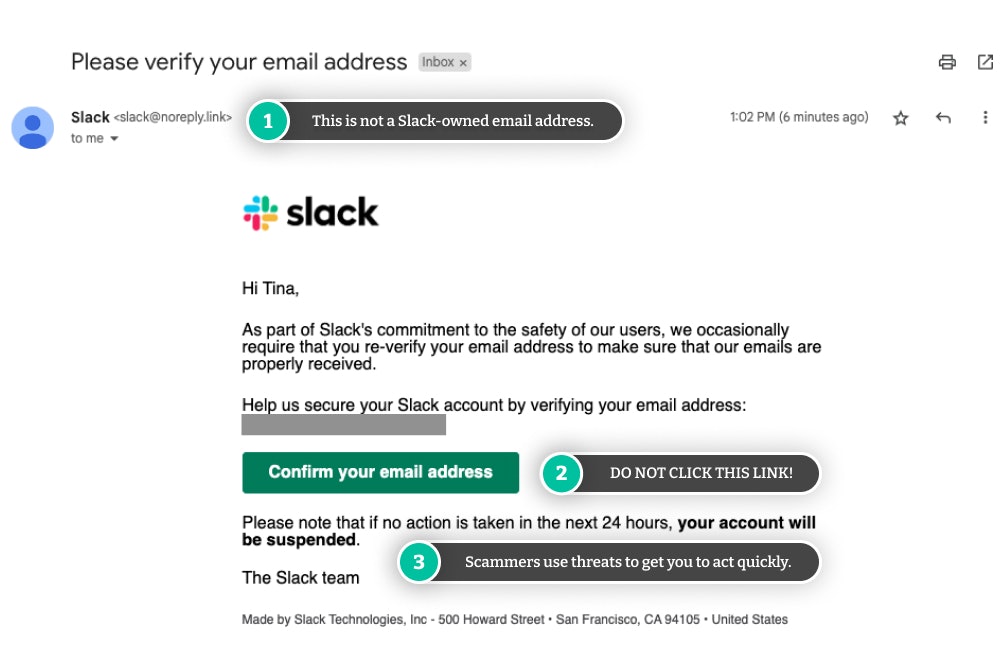This screenshot has height=670, width=1000.
Task: Open the three-dot more options menu
Action: 985,118
